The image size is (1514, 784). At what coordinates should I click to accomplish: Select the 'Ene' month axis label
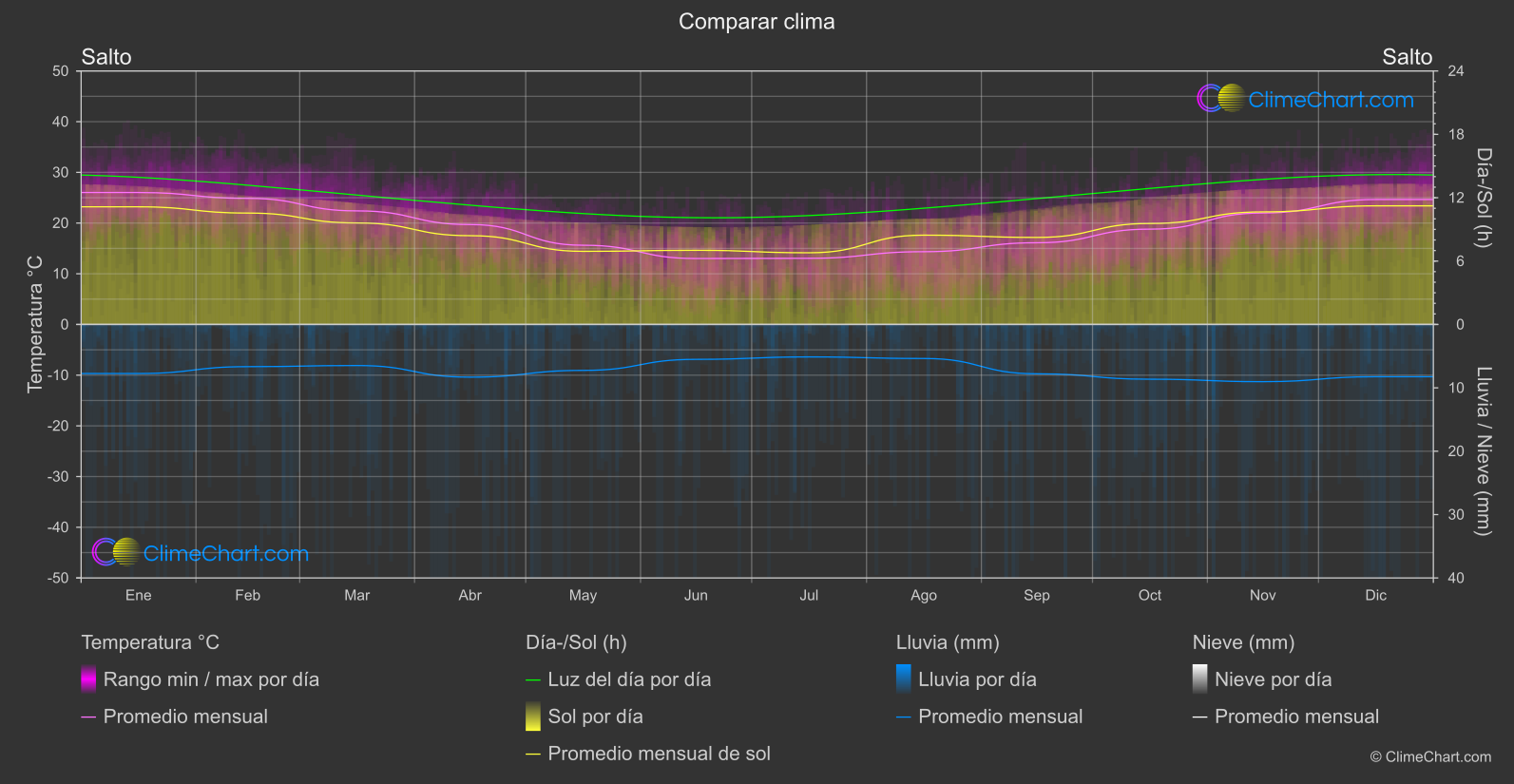(139, 595)
